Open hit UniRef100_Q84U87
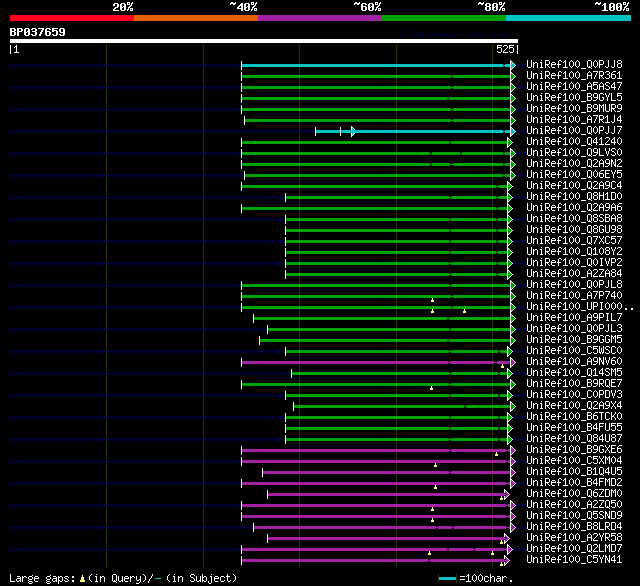This screenshot has height=586, width=640. pos(574,439)
